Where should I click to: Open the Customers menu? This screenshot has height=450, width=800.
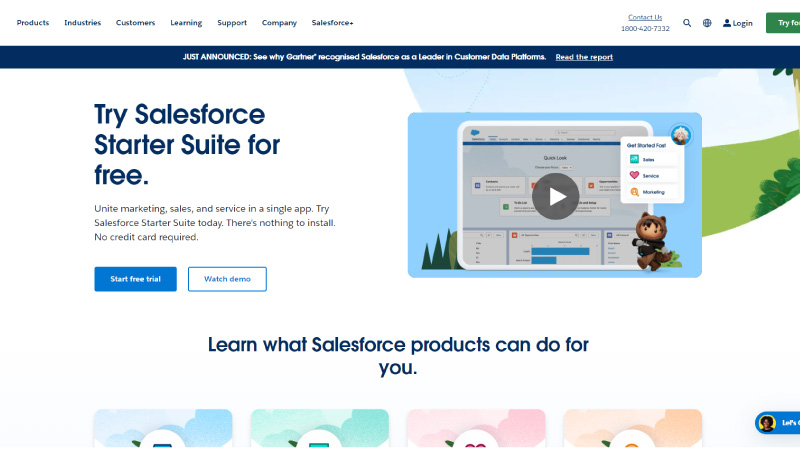pos(135,23)
